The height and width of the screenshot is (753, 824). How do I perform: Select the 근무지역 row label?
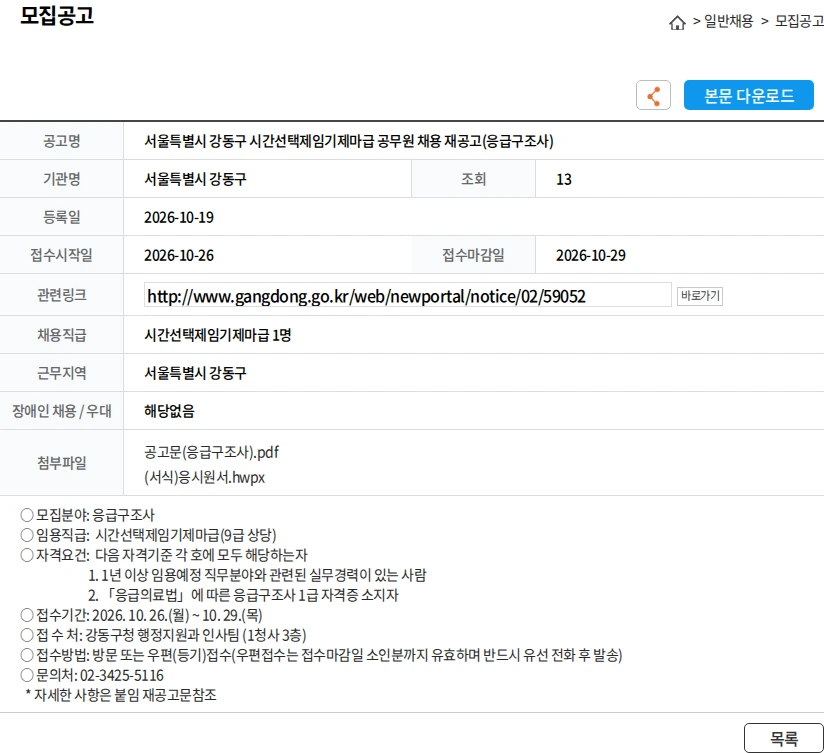pos(61,373)
